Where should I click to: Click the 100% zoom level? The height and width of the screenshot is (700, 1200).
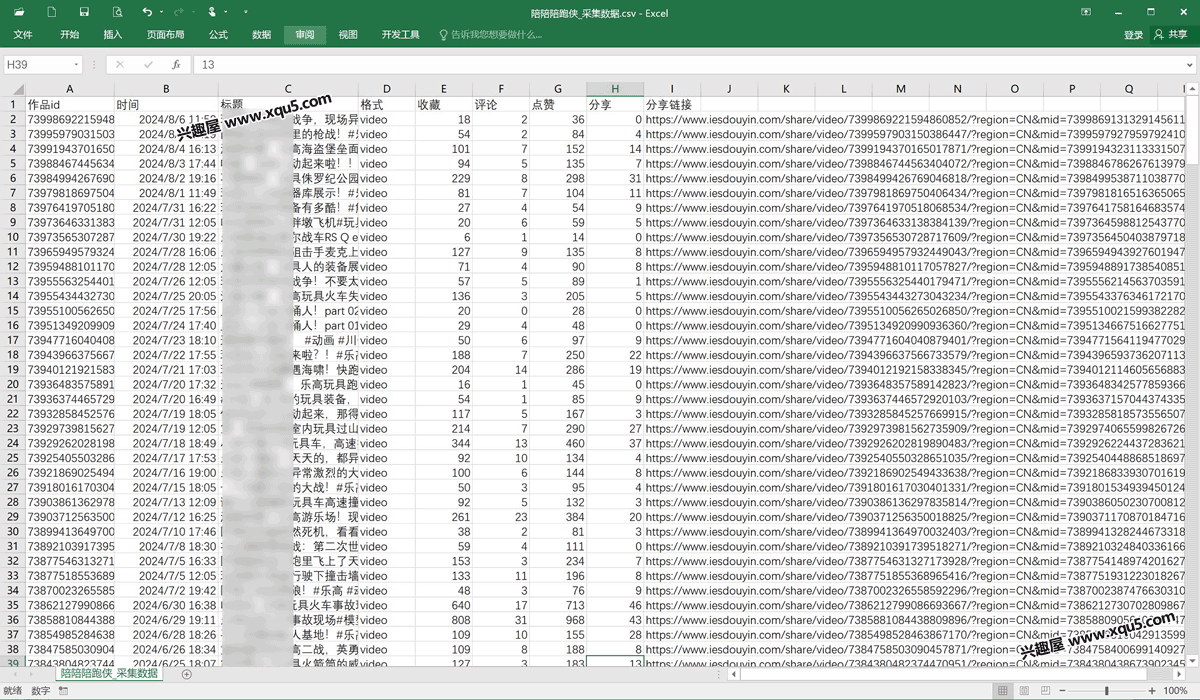click(x=1176, y=691)
